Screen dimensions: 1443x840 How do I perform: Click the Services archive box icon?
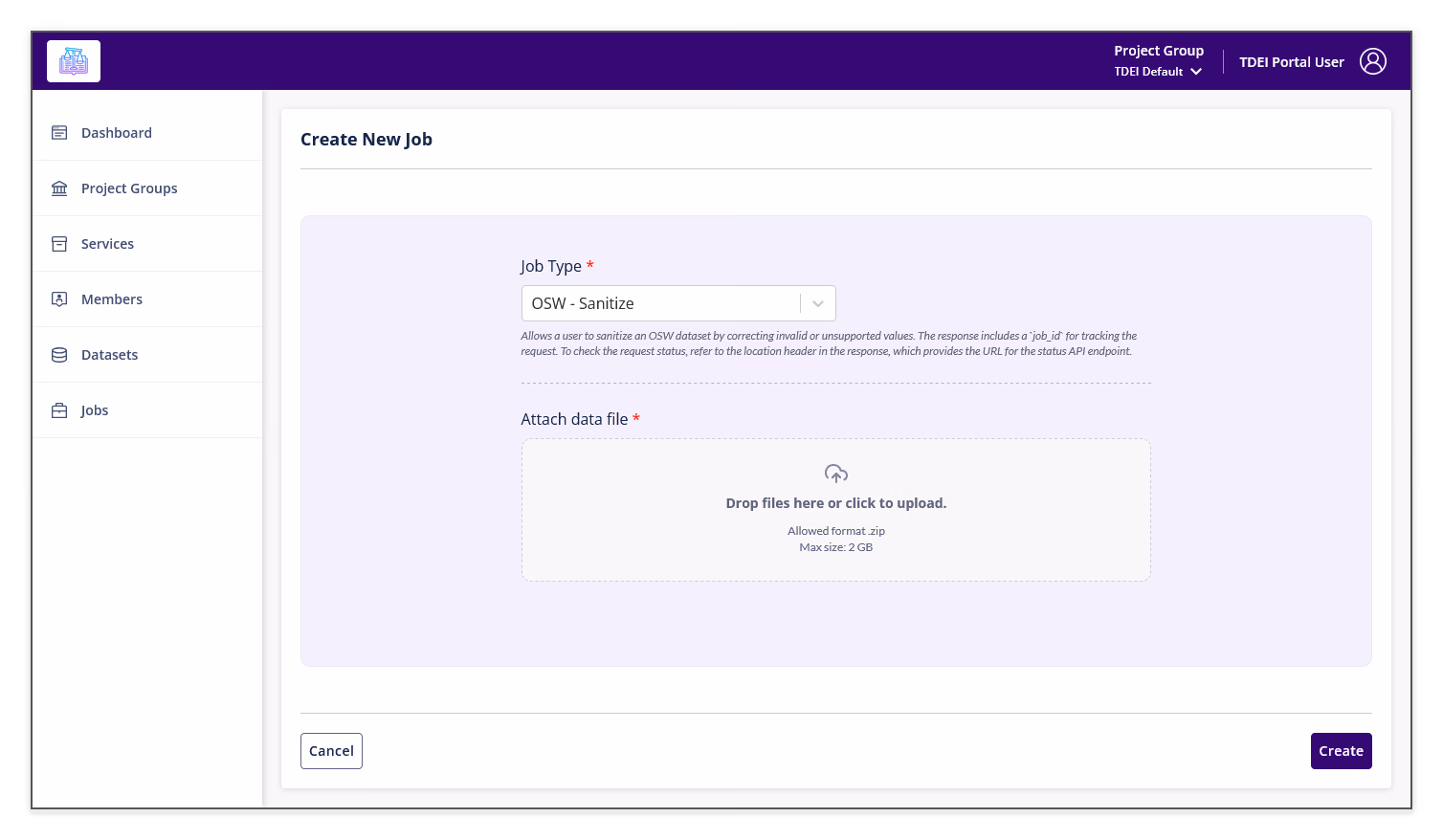click(x=59, y=244)
